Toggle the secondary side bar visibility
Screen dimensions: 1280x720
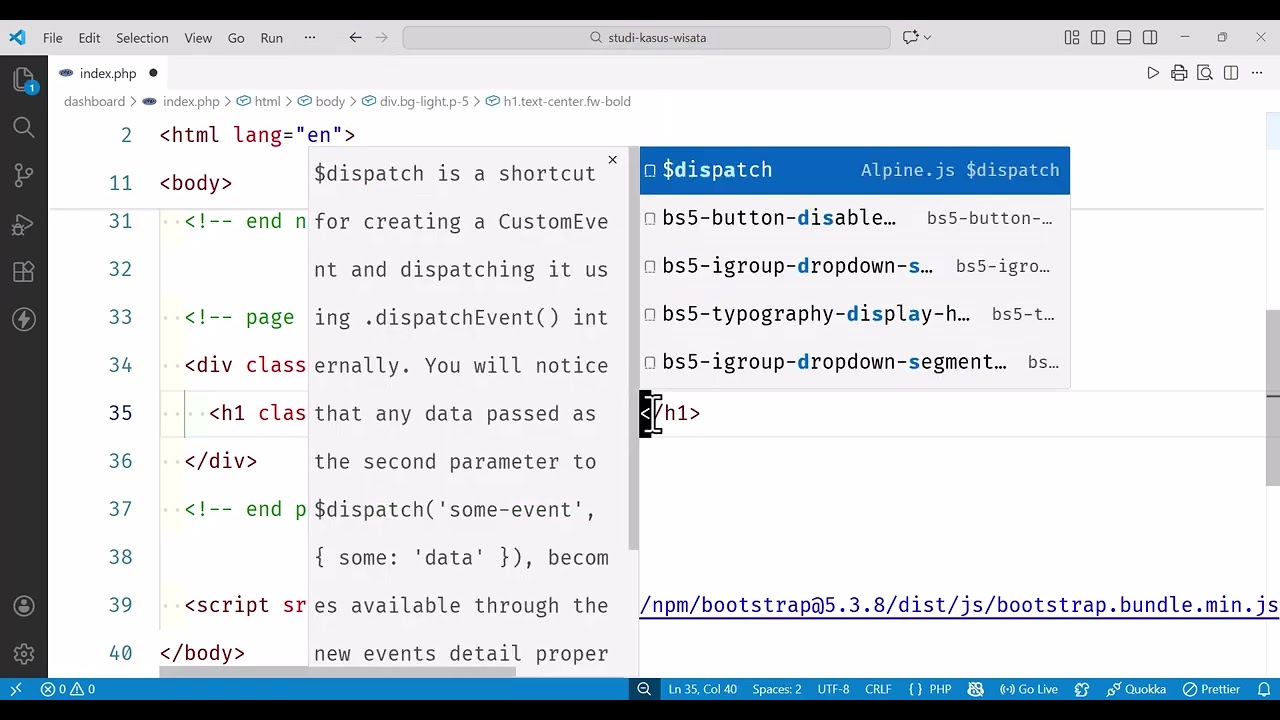pyautogui.click(x=1150, y=37)
